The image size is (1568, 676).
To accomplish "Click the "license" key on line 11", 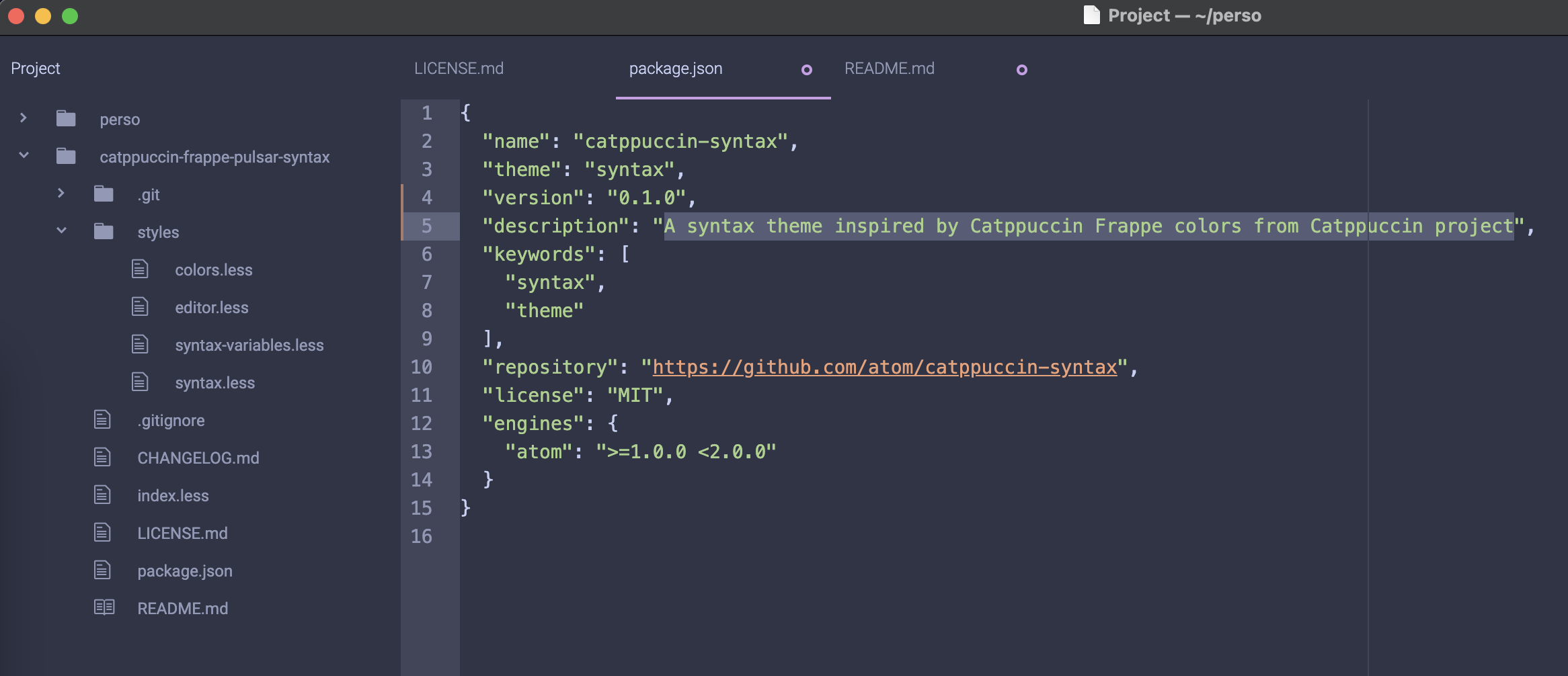I will click(x=533, y=395).
